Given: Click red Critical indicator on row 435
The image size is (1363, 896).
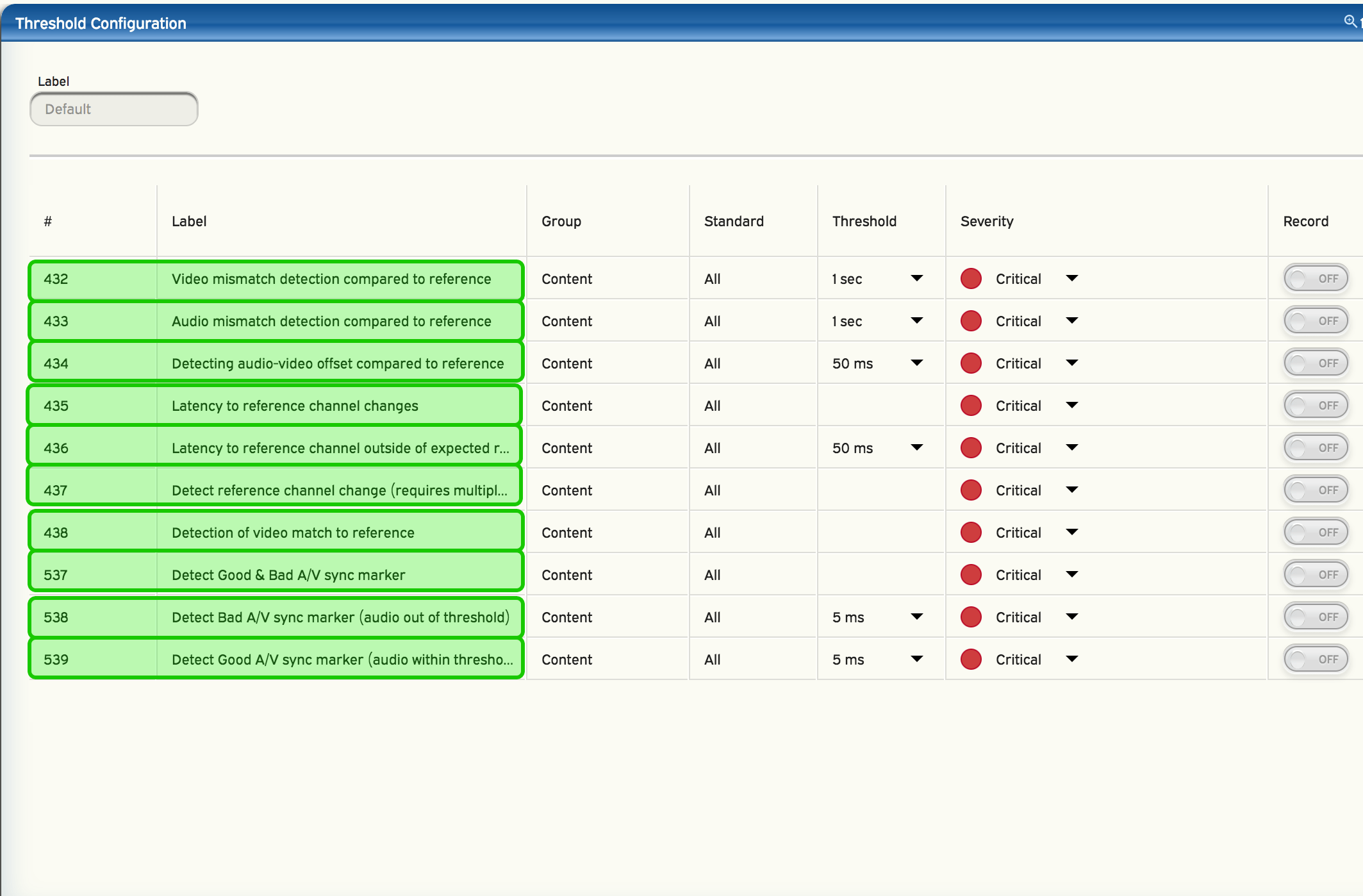Looking at the screenshot, I should pyautogui.click(x=971, y=406).
